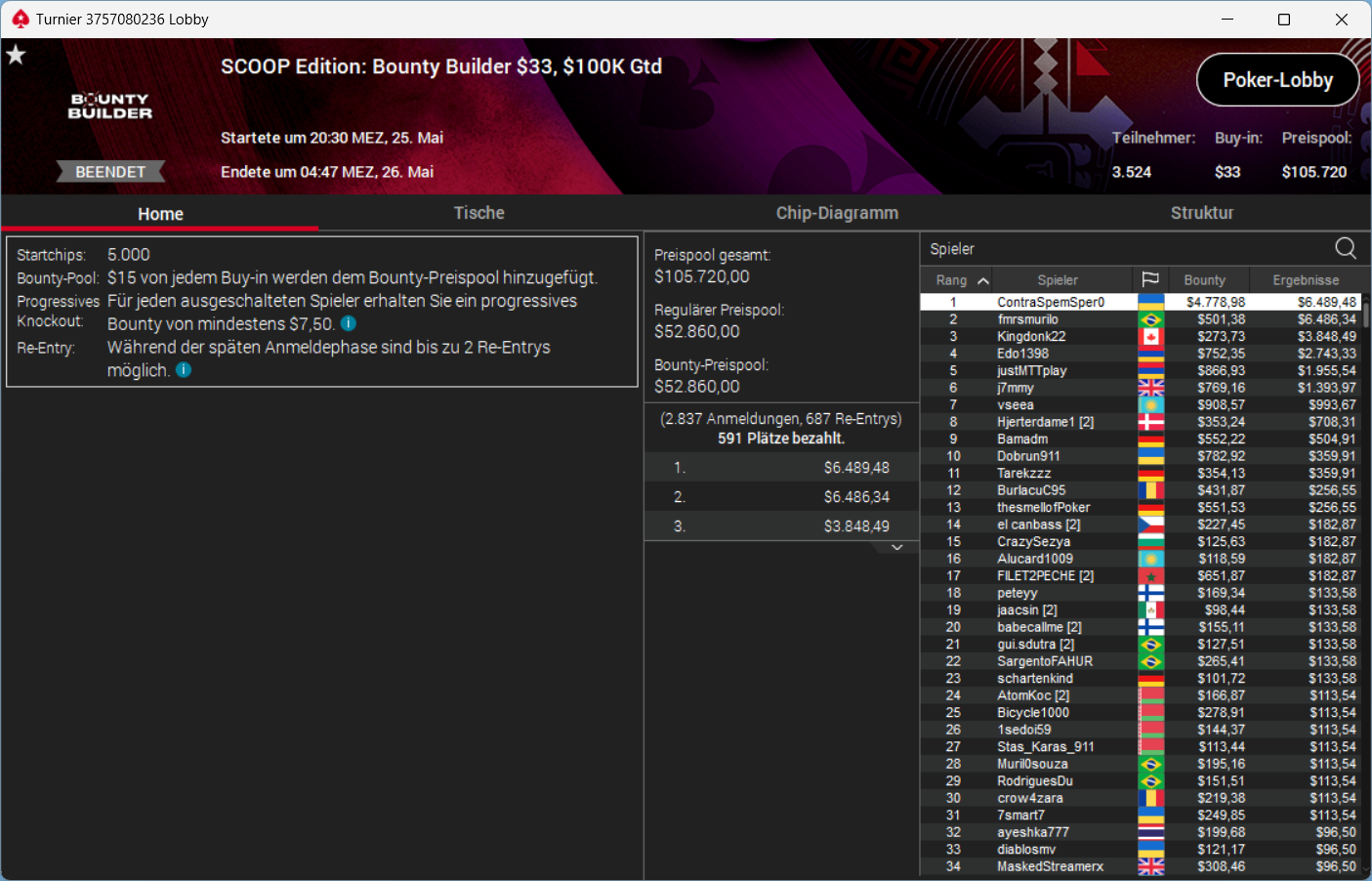This screenshot has width=1372, height=881.
Task: Open the Progressives Knockout info icon
Action: click(x=349, y=323)
